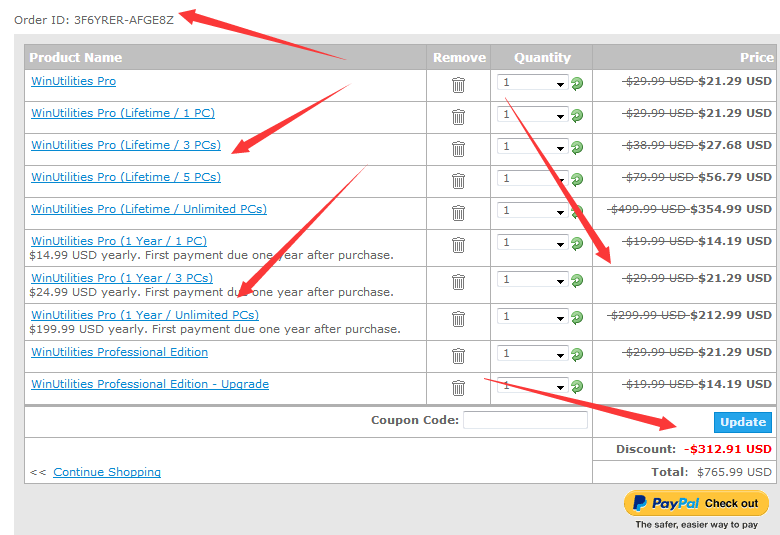The width and height of the screenshot is (780, 535).
Task: Open quantity dropdown for 1 Year / Unlimited PCs
Action: tap(532, 316)
